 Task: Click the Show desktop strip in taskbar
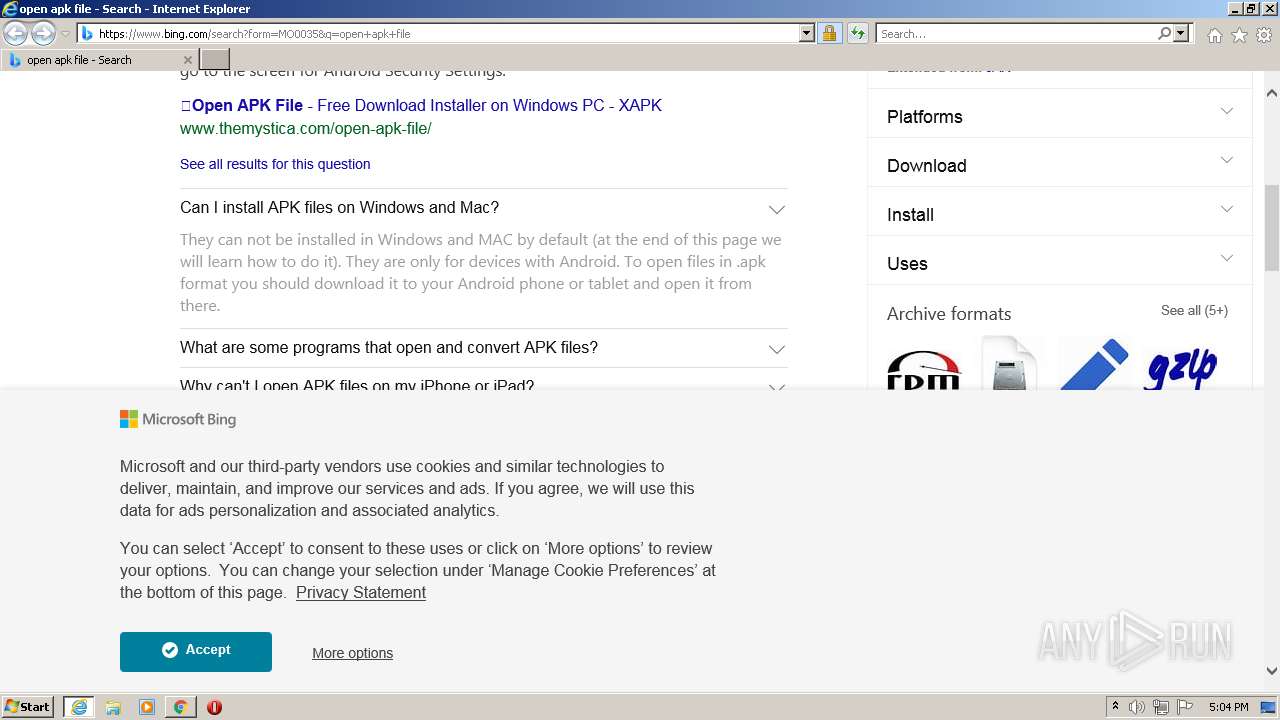1269,707
